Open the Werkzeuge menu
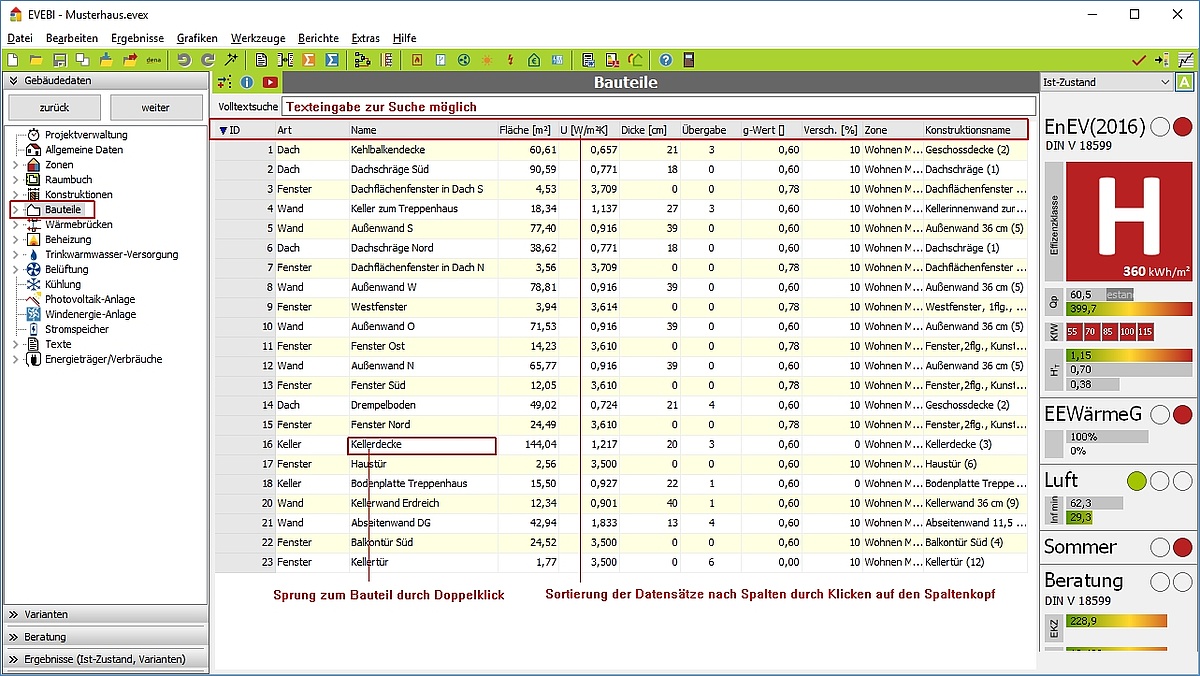This screenshot has width=1200, height=676. coord(258,38)
